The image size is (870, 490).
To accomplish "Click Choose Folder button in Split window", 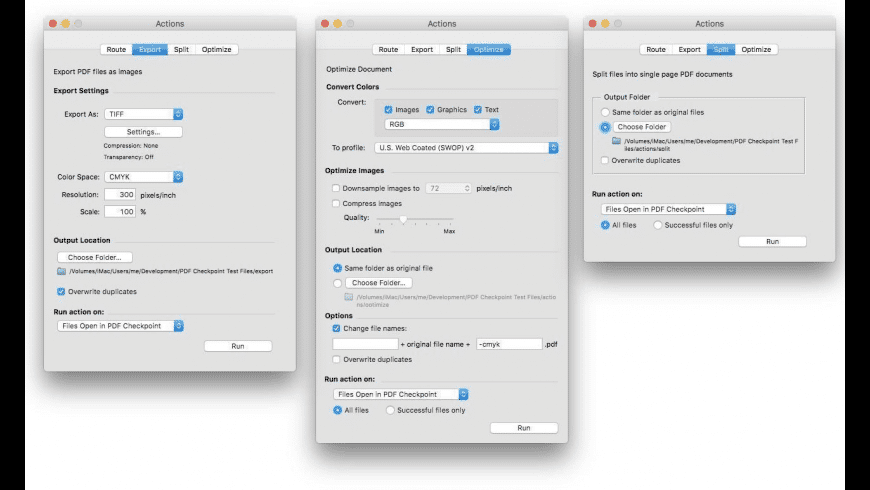I will [641, 127].
